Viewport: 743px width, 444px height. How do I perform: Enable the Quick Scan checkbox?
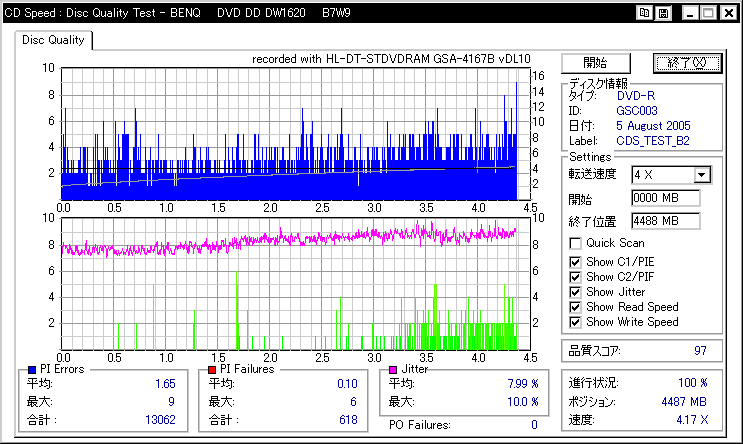pyautogui.click(x=575, y=243)
